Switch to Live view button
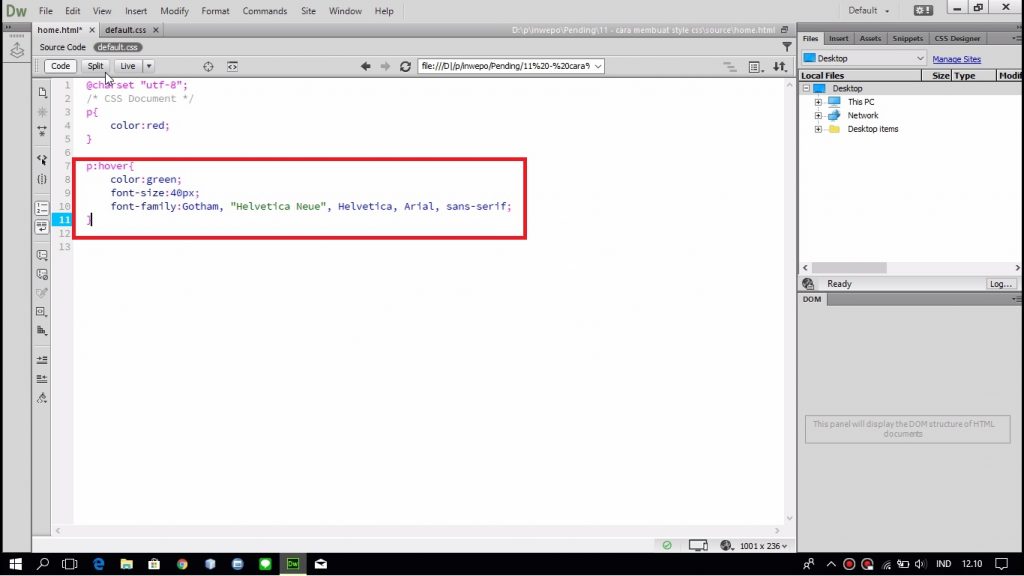Image resolution: width=1024 pixels, height=576 pixels. (x=127, y=66)
